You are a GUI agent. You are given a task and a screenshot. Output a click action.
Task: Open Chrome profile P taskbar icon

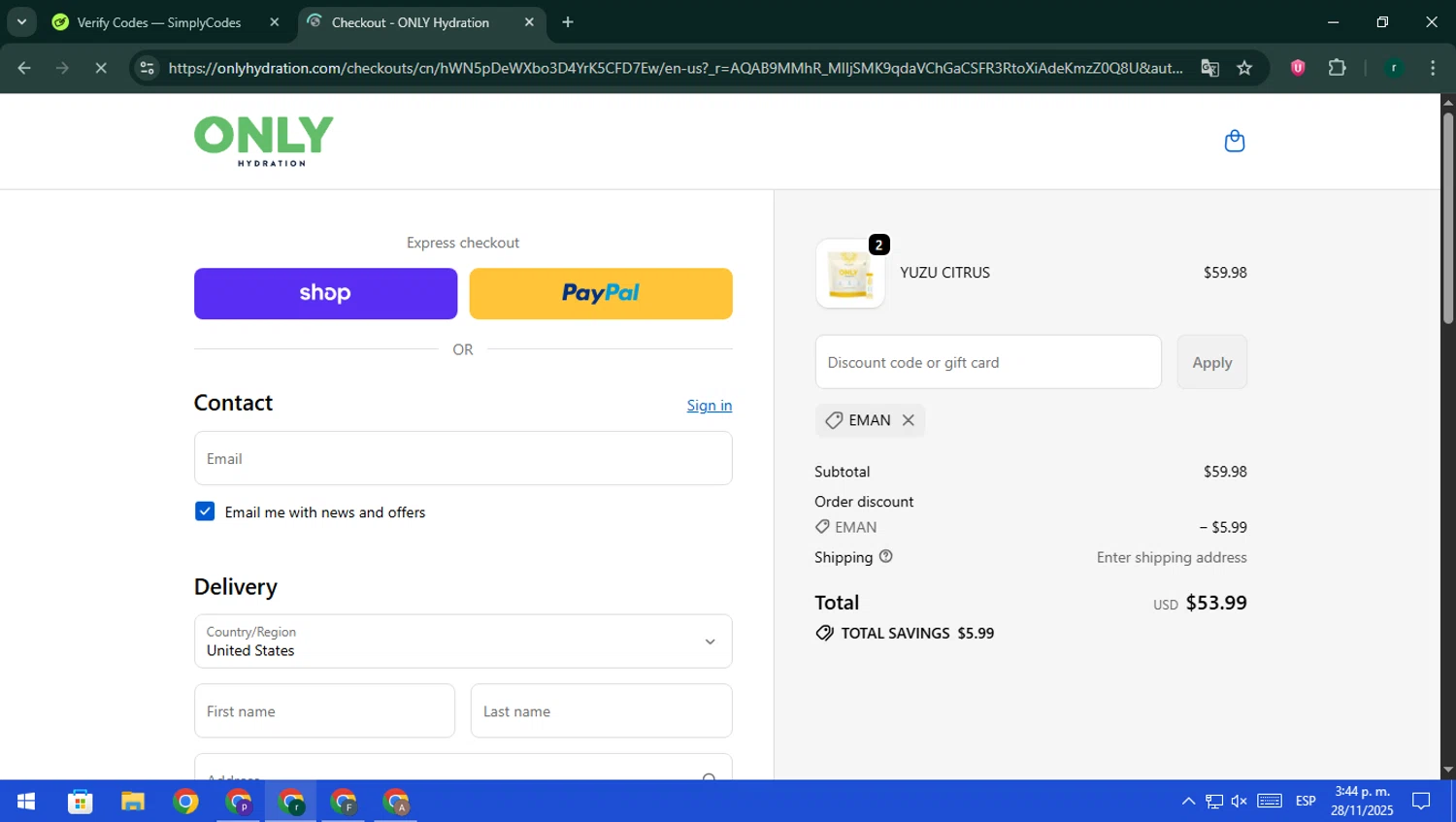[x=238, y=802]
